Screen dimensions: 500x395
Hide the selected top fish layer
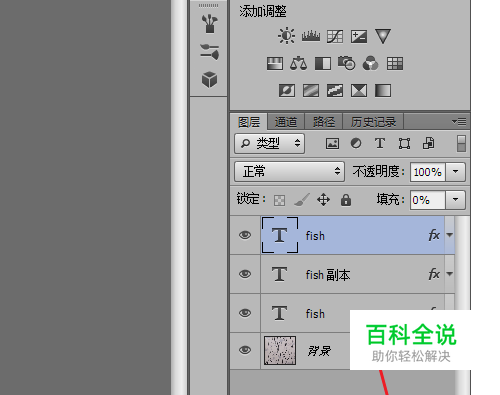(x=245, y=235)
